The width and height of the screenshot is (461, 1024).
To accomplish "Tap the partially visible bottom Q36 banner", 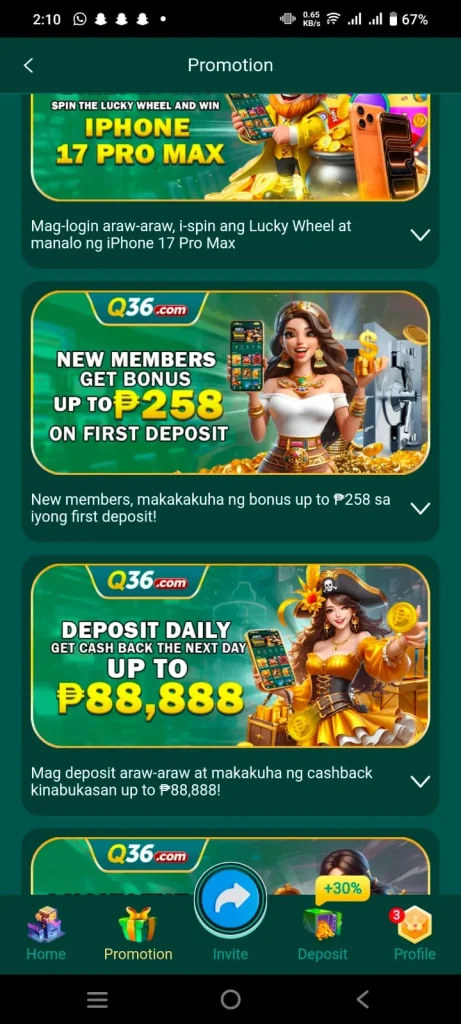I will tap(230, 866).
